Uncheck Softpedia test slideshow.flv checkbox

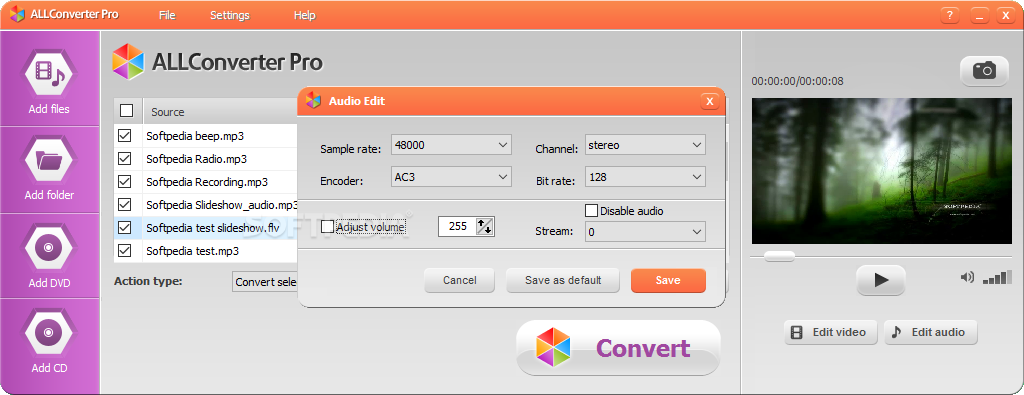(x=124, y=227)
